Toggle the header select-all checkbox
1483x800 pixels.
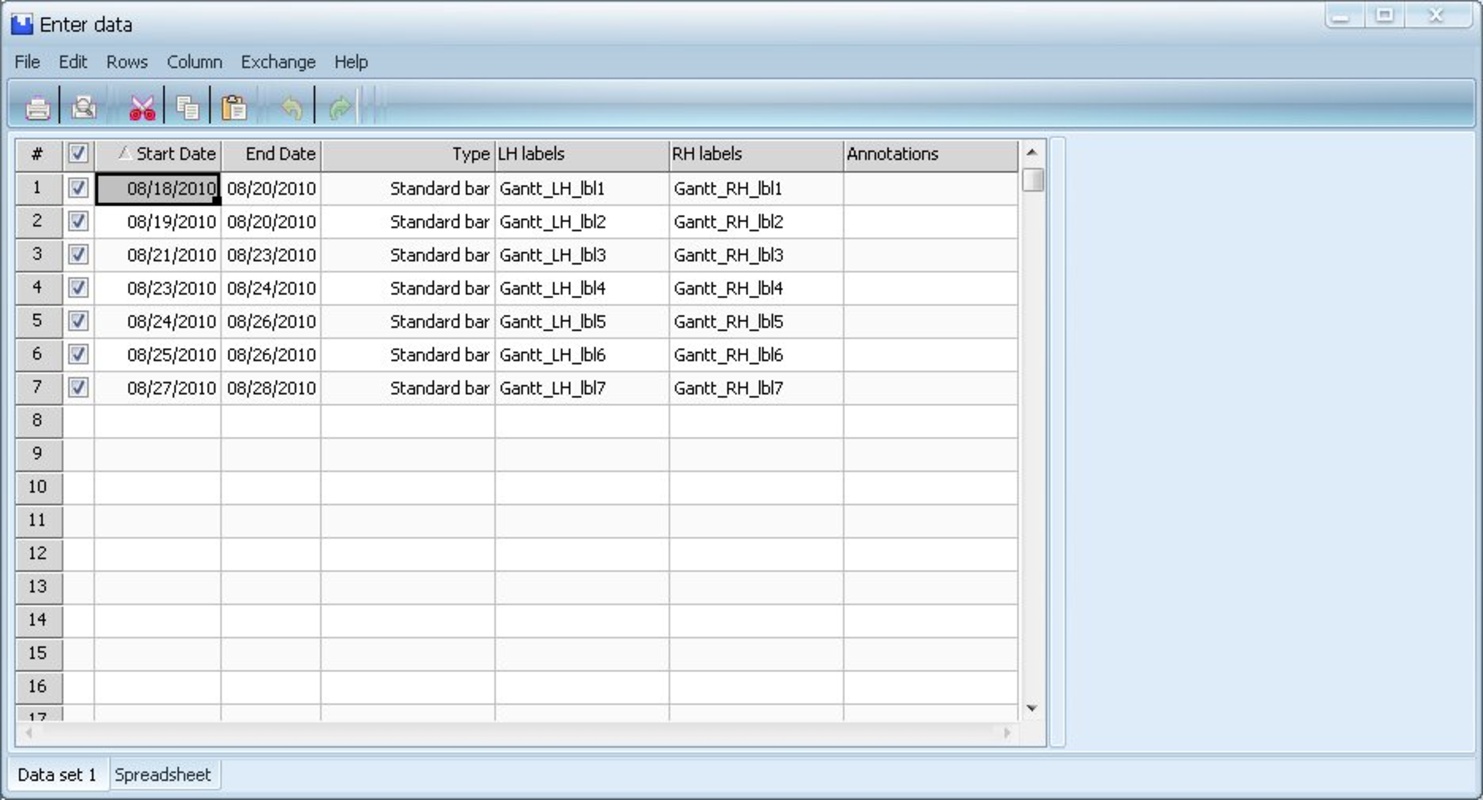tap(78, 154)
